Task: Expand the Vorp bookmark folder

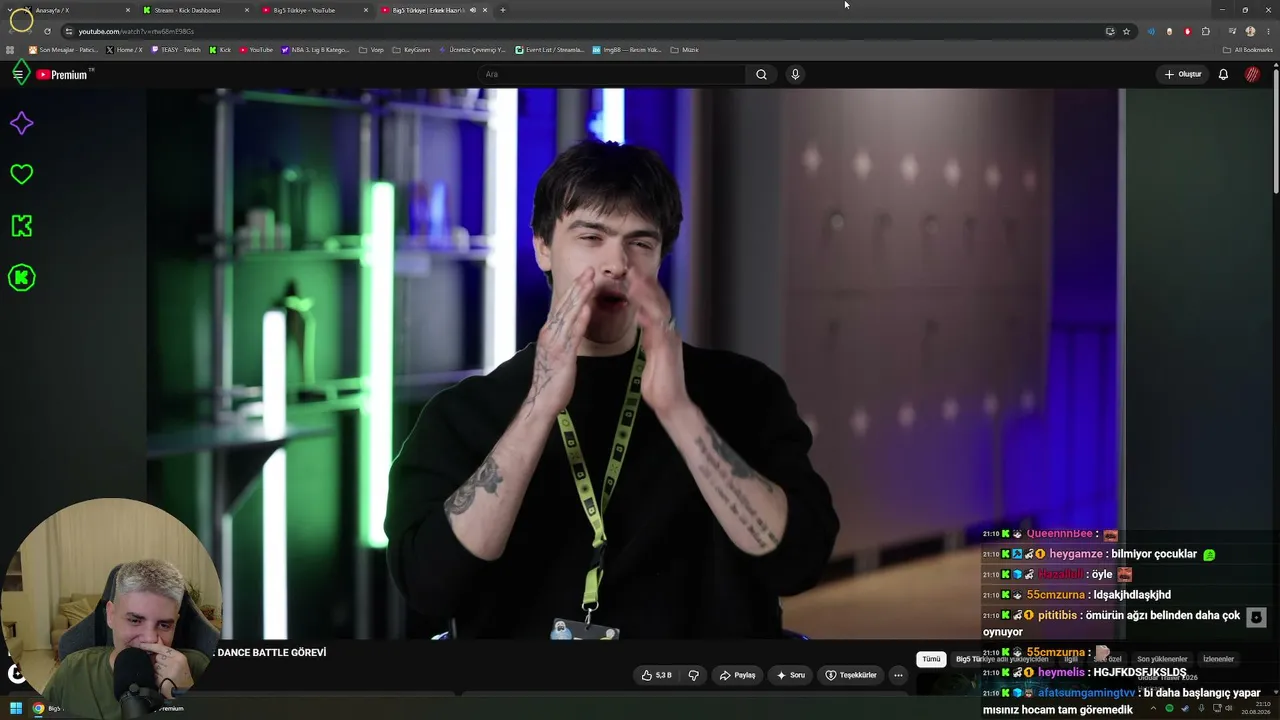Action: pyautogui.click(x=372, y=50)
